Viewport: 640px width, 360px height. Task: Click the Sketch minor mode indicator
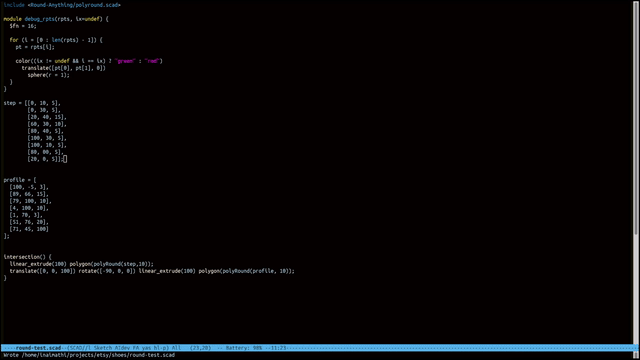coord(103,348)
